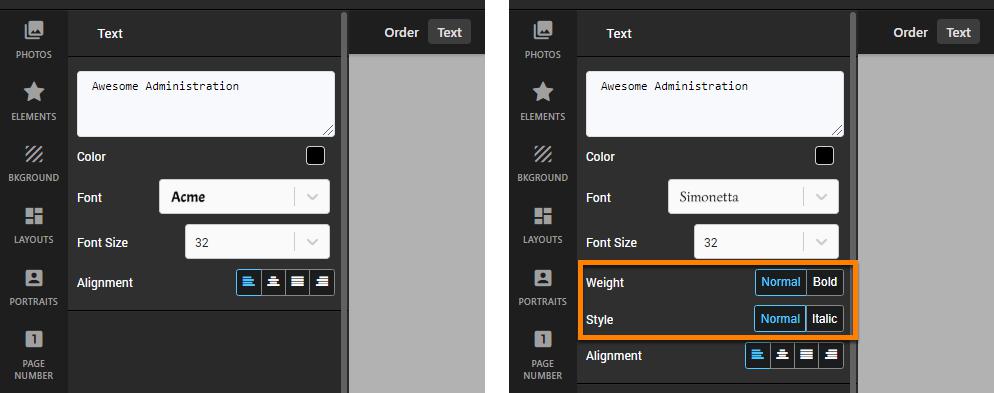
Task: Click Page Number icon in right sidebar
Action: click(x=543, y=339)
